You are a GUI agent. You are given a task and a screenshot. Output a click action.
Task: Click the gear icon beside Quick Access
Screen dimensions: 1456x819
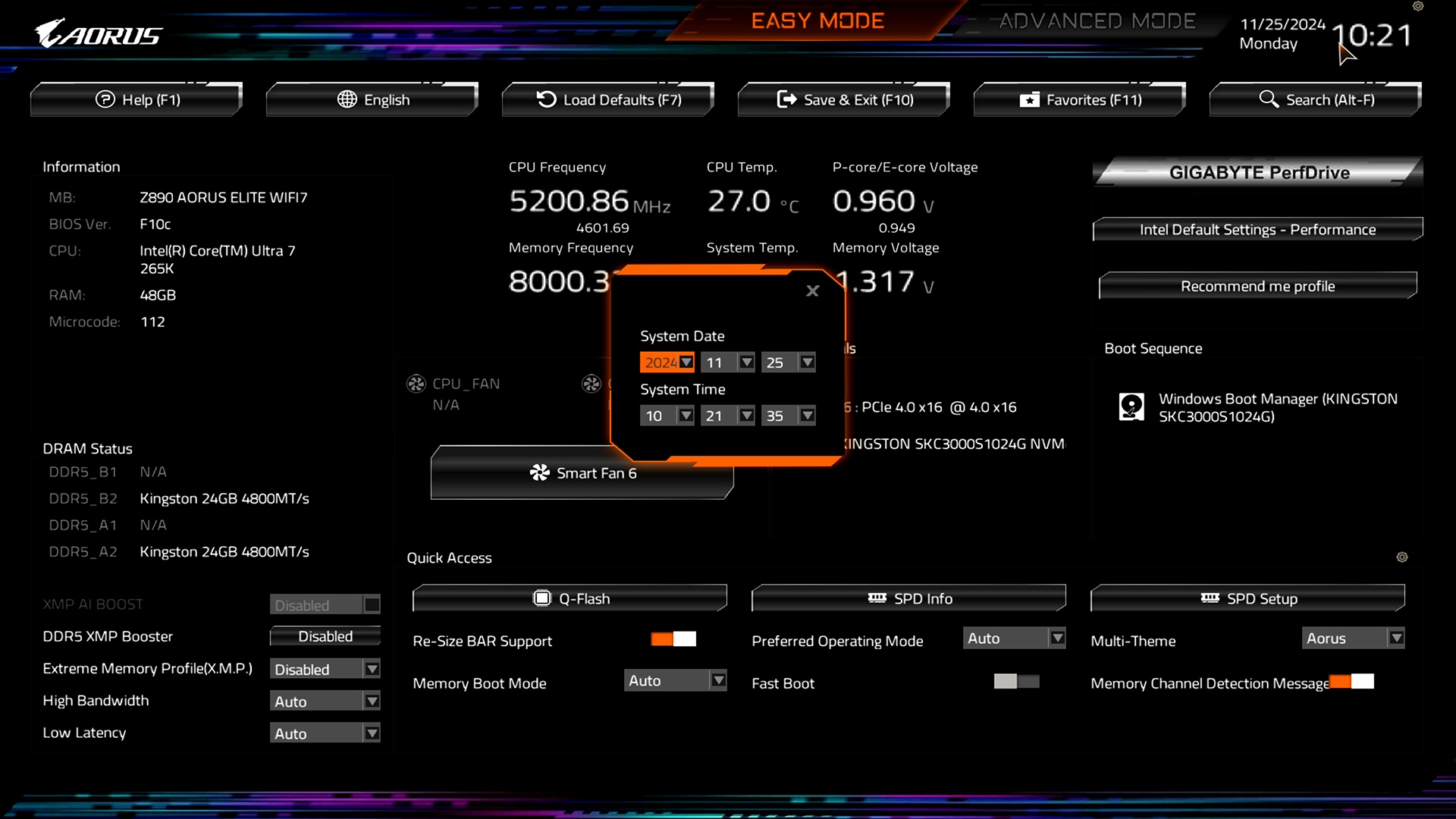tap(1402, 557)
